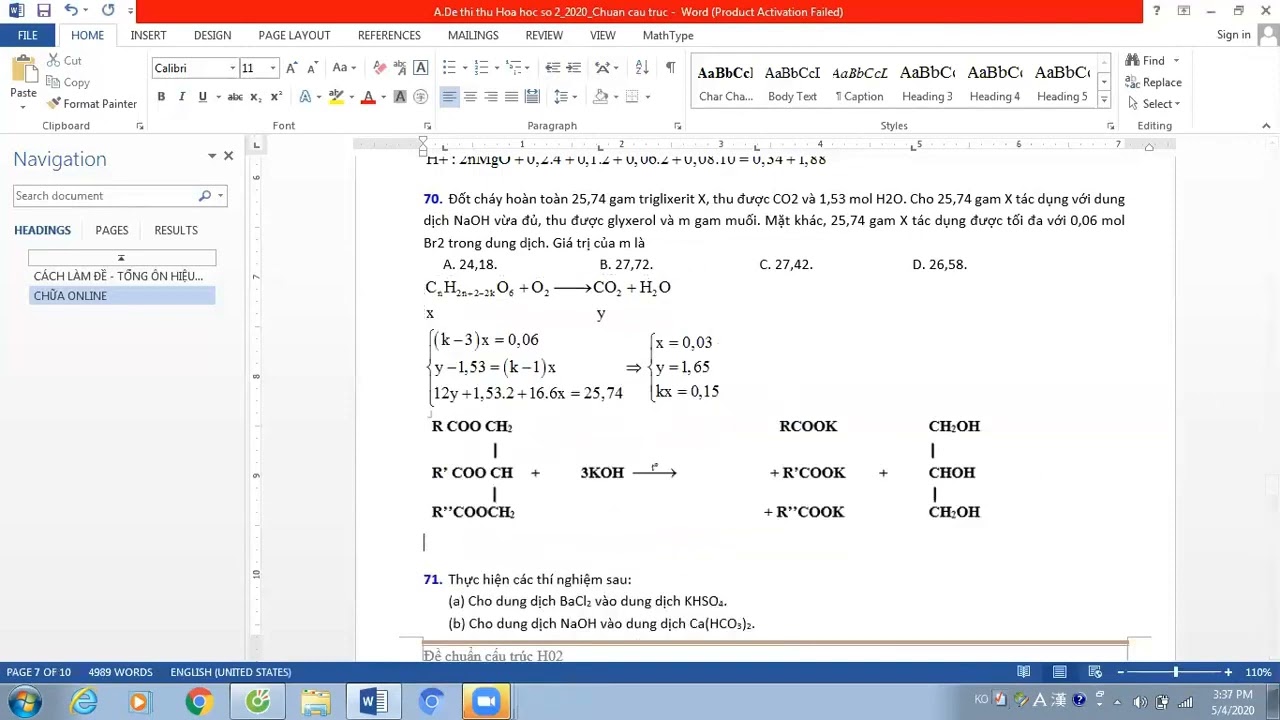Switch to INSERT tab
This screenshot has height=720, width=1280.
148,35
